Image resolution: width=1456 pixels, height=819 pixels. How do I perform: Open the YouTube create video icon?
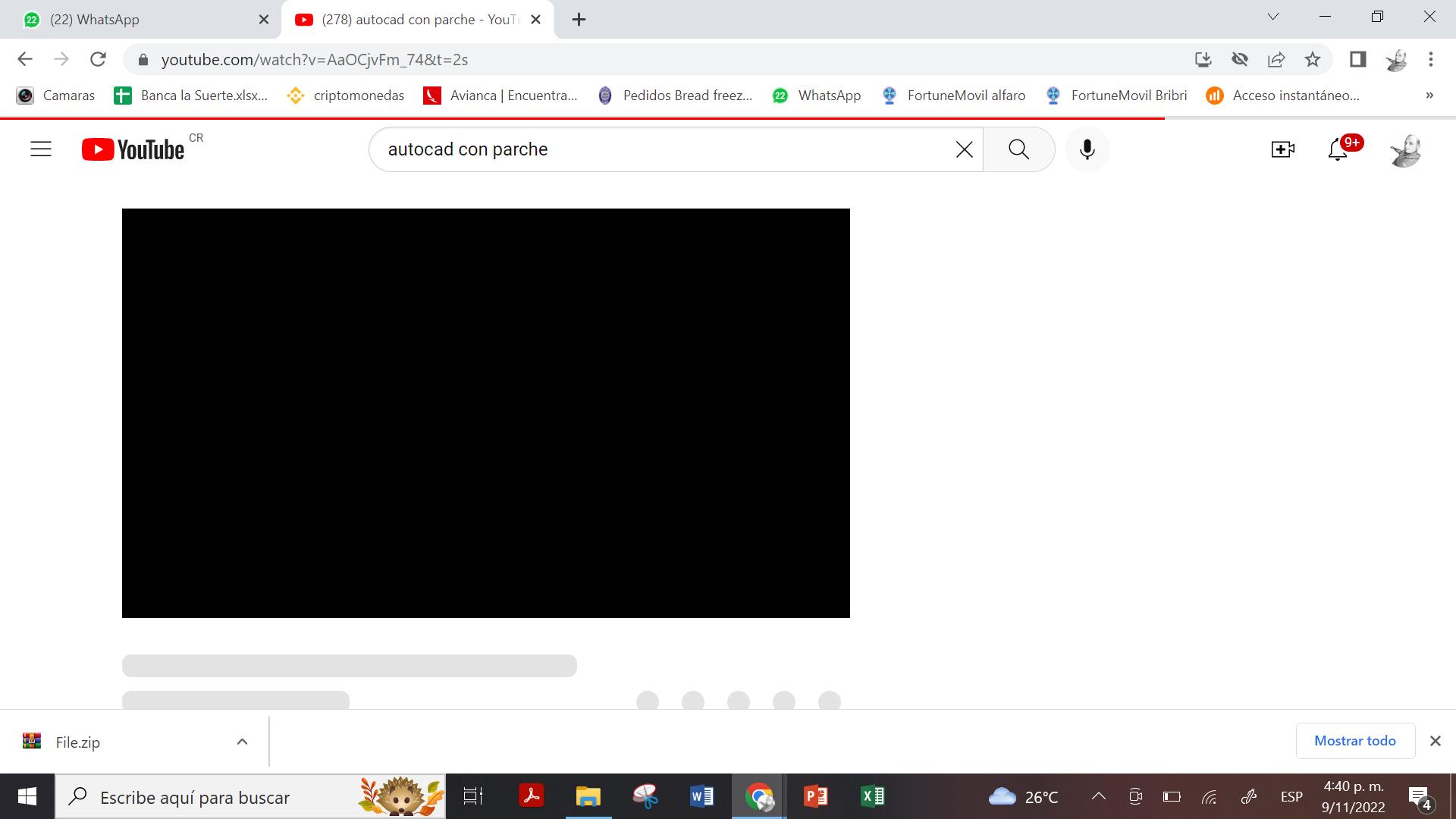(x=1282, y=149)
